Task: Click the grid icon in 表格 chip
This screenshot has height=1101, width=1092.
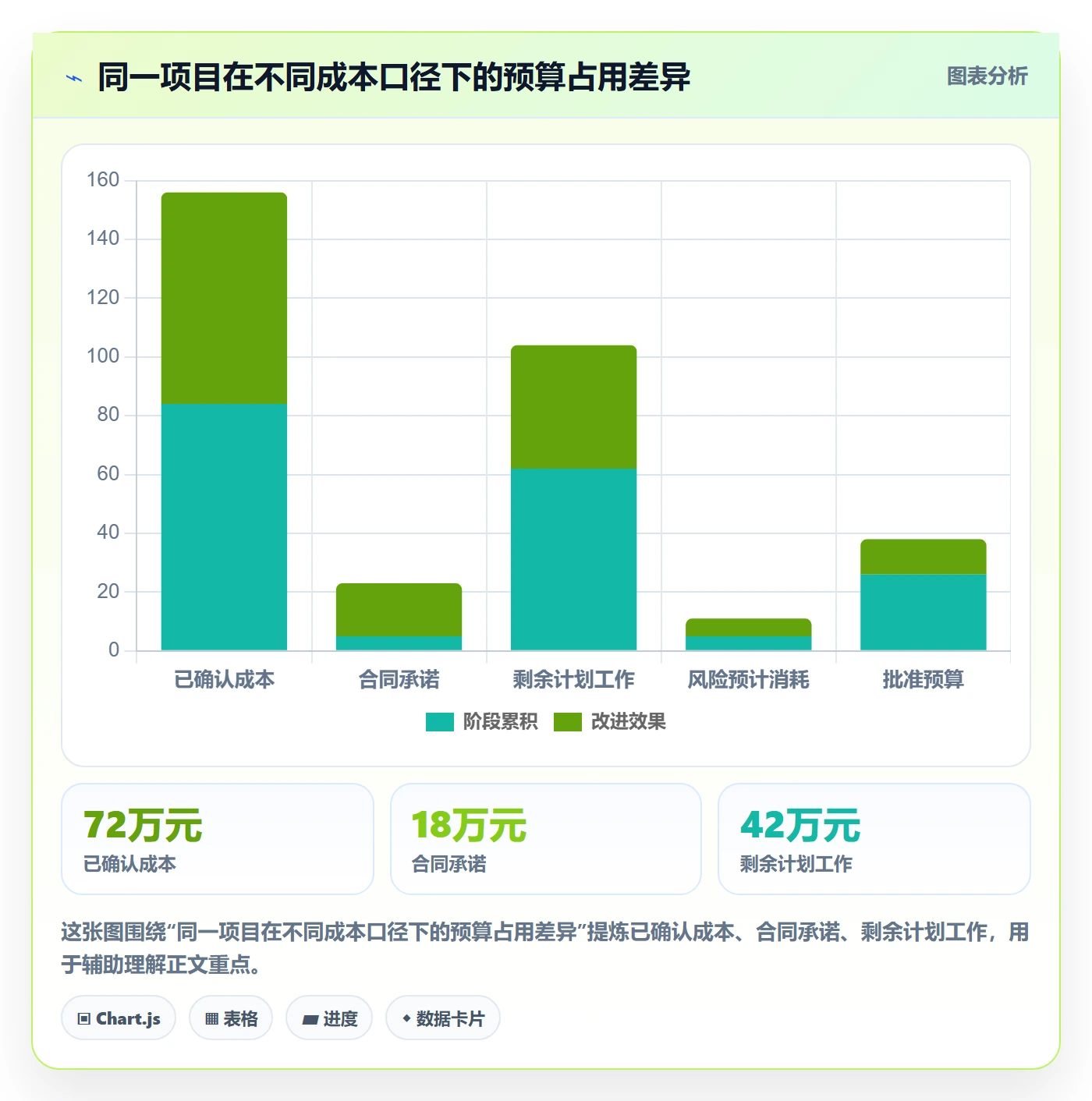Action: [x=211, y=1019]
